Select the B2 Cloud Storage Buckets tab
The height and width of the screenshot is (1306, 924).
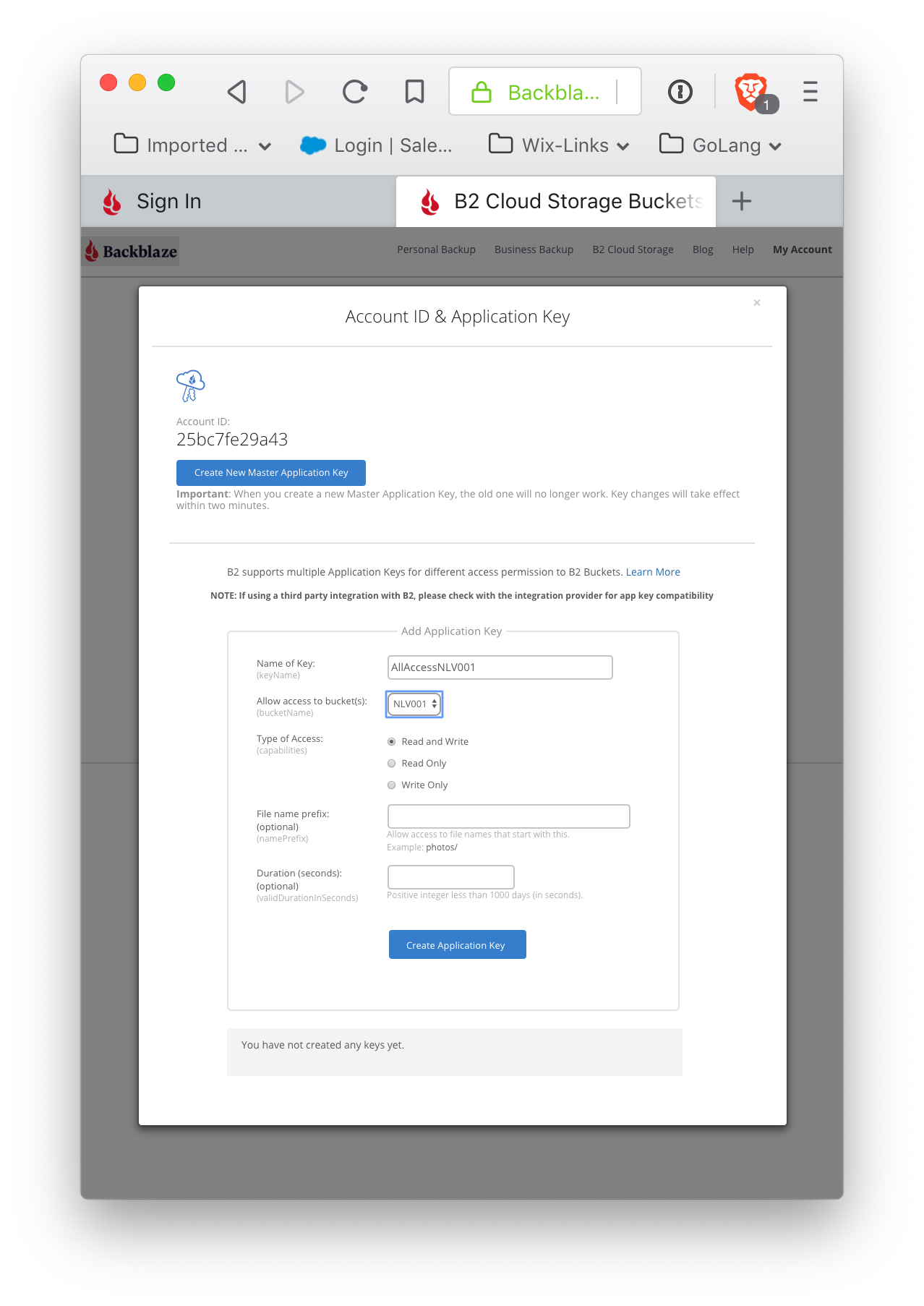point(555,202)
